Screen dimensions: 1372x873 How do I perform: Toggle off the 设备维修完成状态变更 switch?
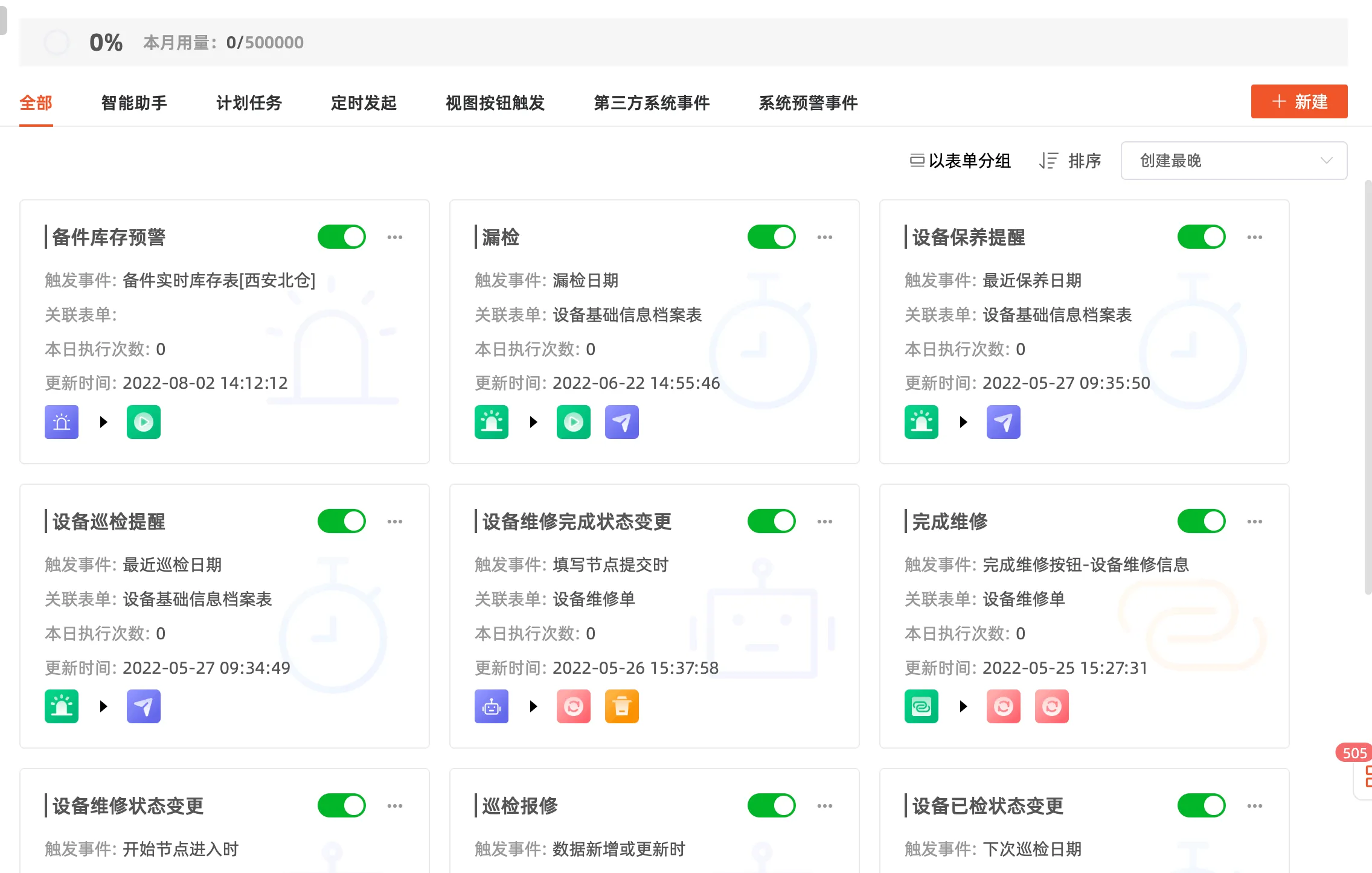[x=771, y=521]
